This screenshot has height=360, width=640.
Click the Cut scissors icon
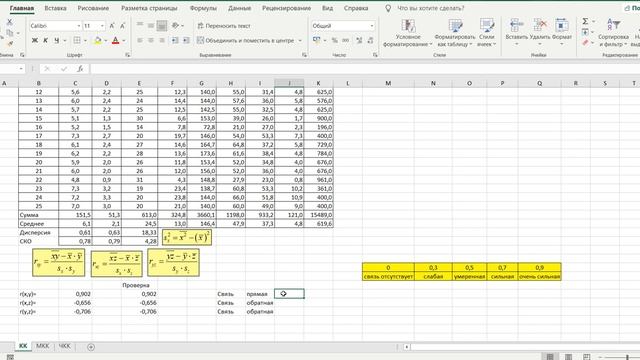coord(9,22)
